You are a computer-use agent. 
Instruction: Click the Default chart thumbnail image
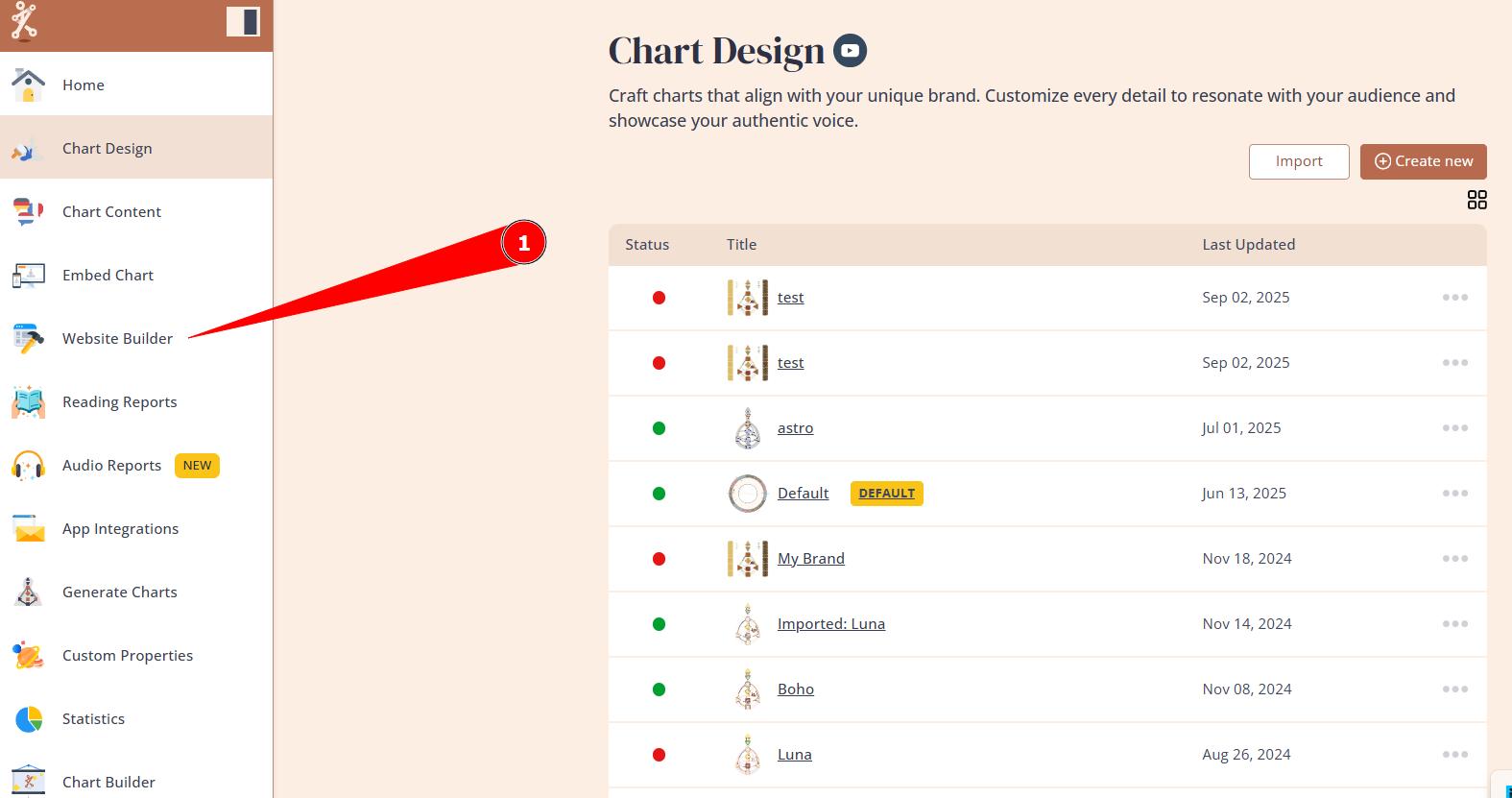tap(747, 494)
